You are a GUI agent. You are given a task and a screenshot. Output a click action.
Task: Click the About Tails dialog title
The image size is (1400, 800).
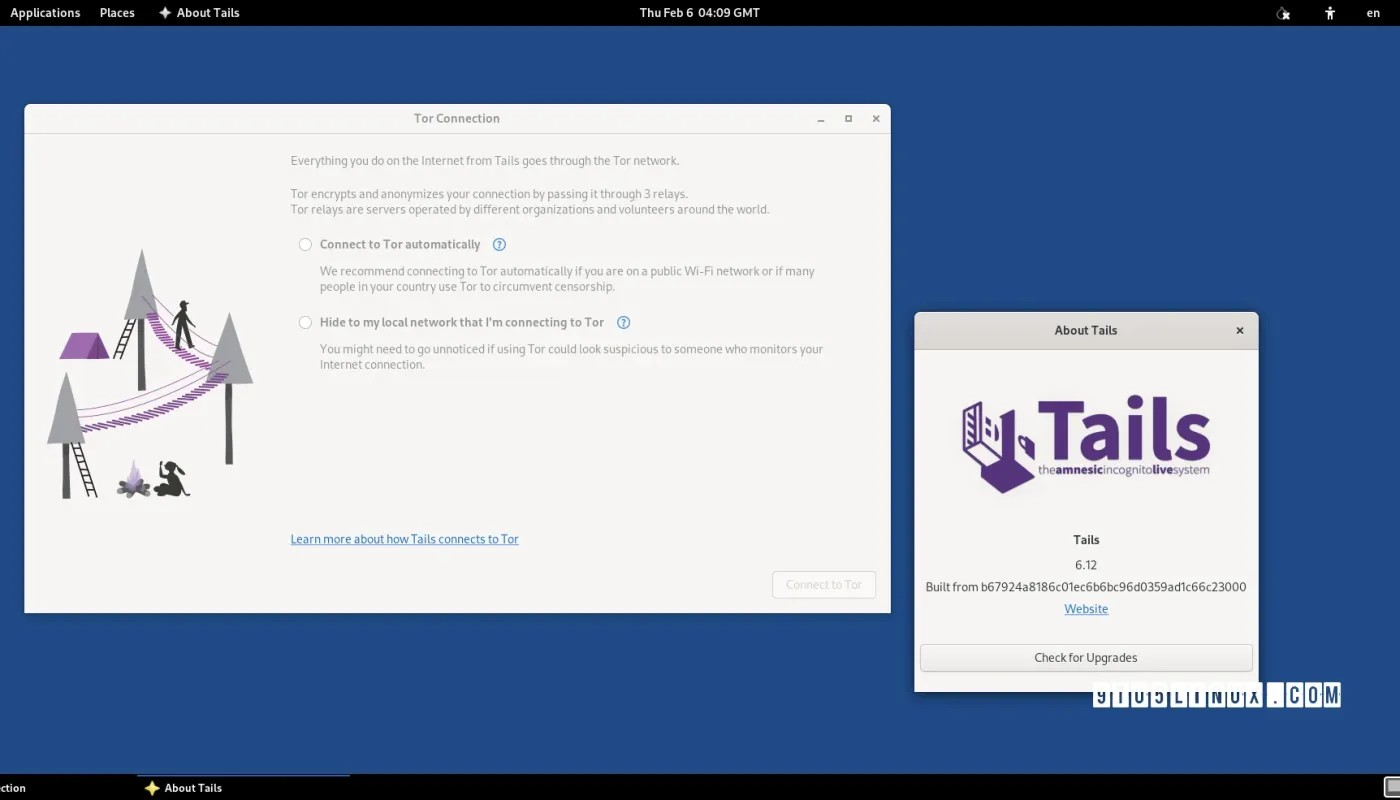click(1086, 331)
